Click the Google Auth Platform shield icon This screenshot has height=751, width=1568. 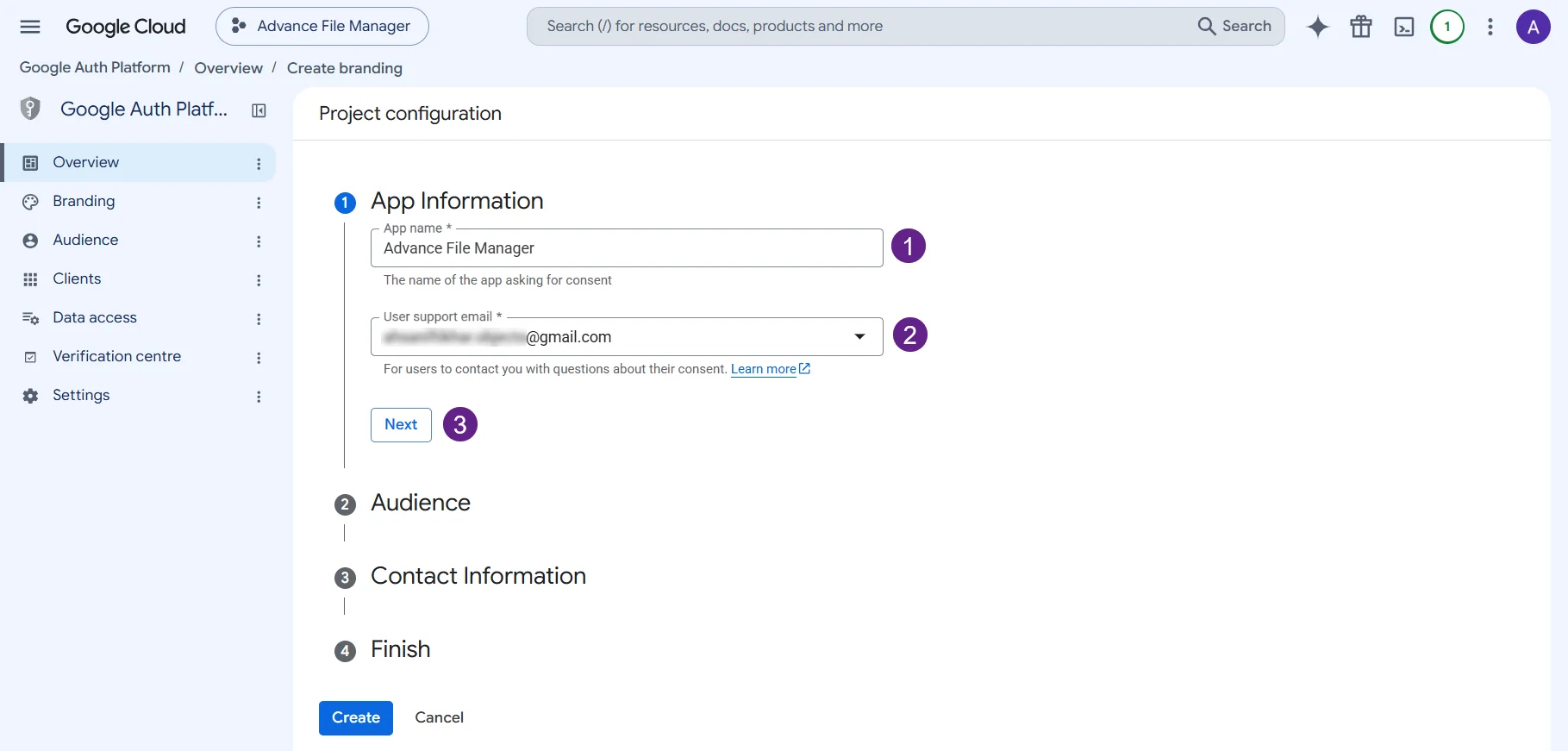click(x=30, y=109)
